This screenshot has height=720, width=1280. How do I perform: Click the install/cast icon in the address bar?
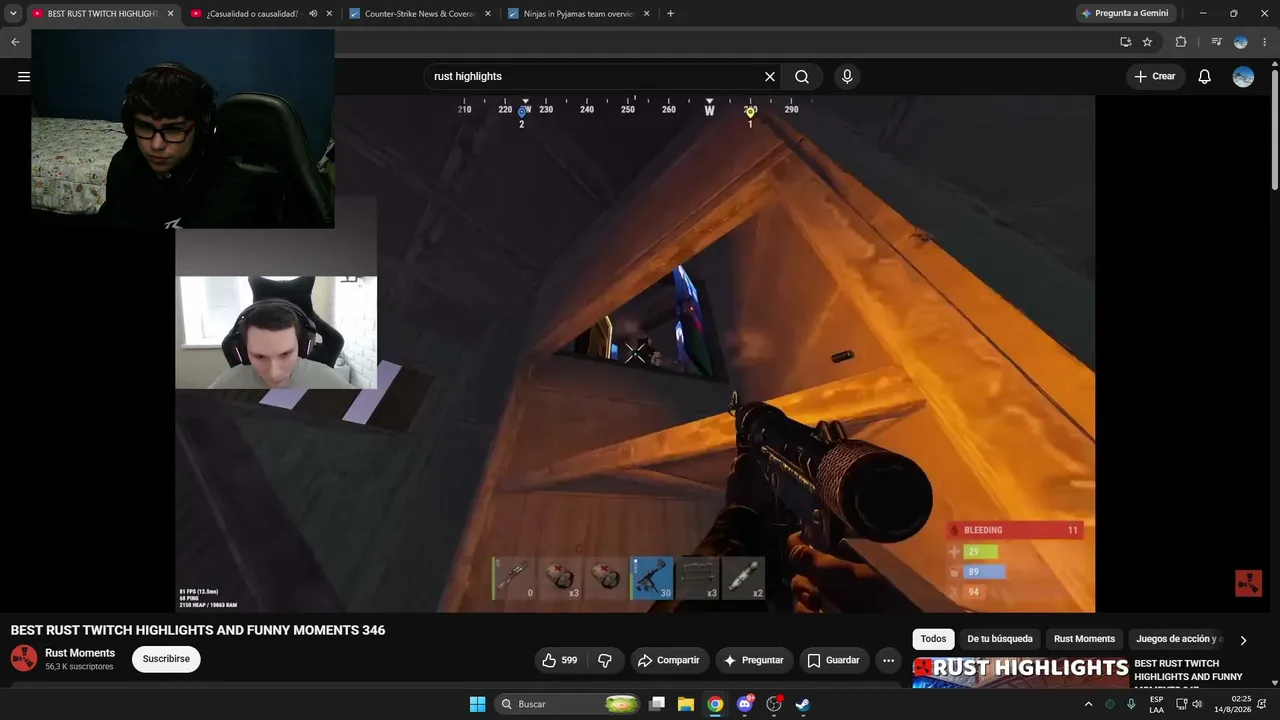1125,42
